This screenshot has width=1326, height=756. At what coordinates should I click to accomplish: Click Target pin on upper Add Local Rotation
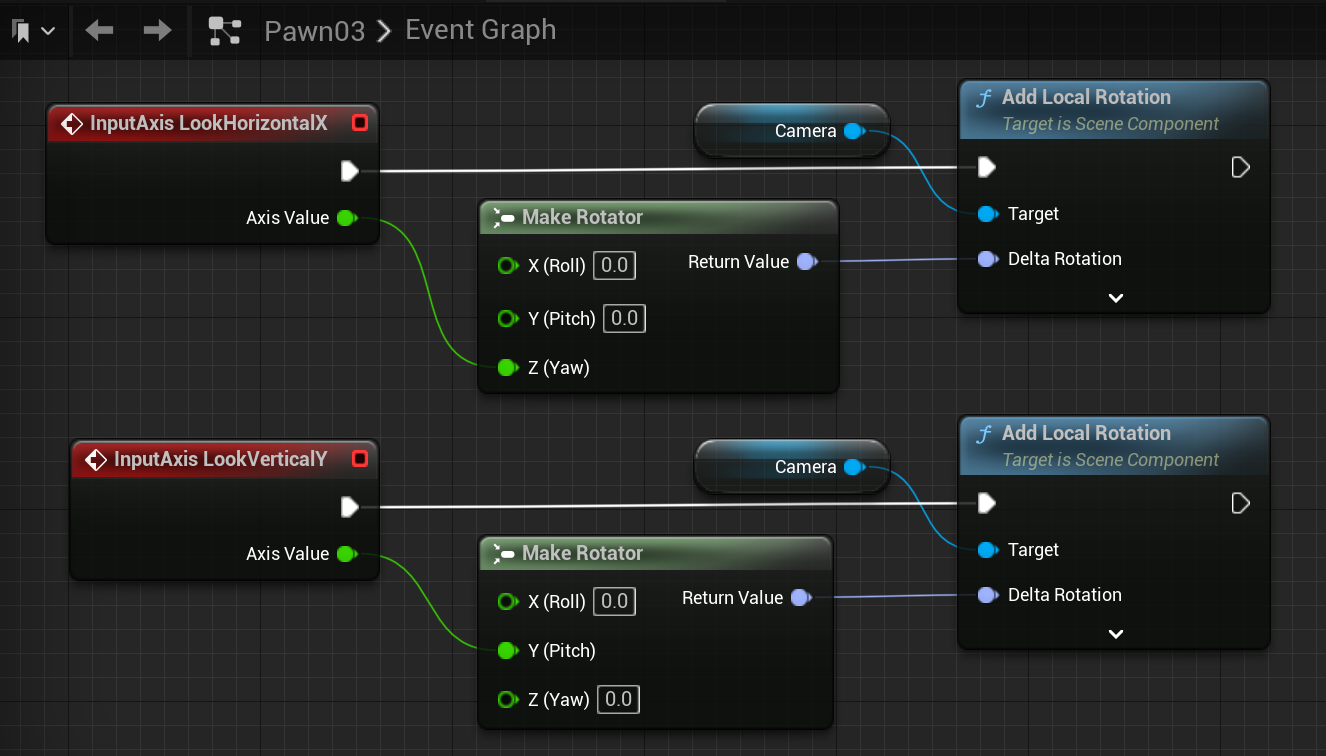(986, 214)
